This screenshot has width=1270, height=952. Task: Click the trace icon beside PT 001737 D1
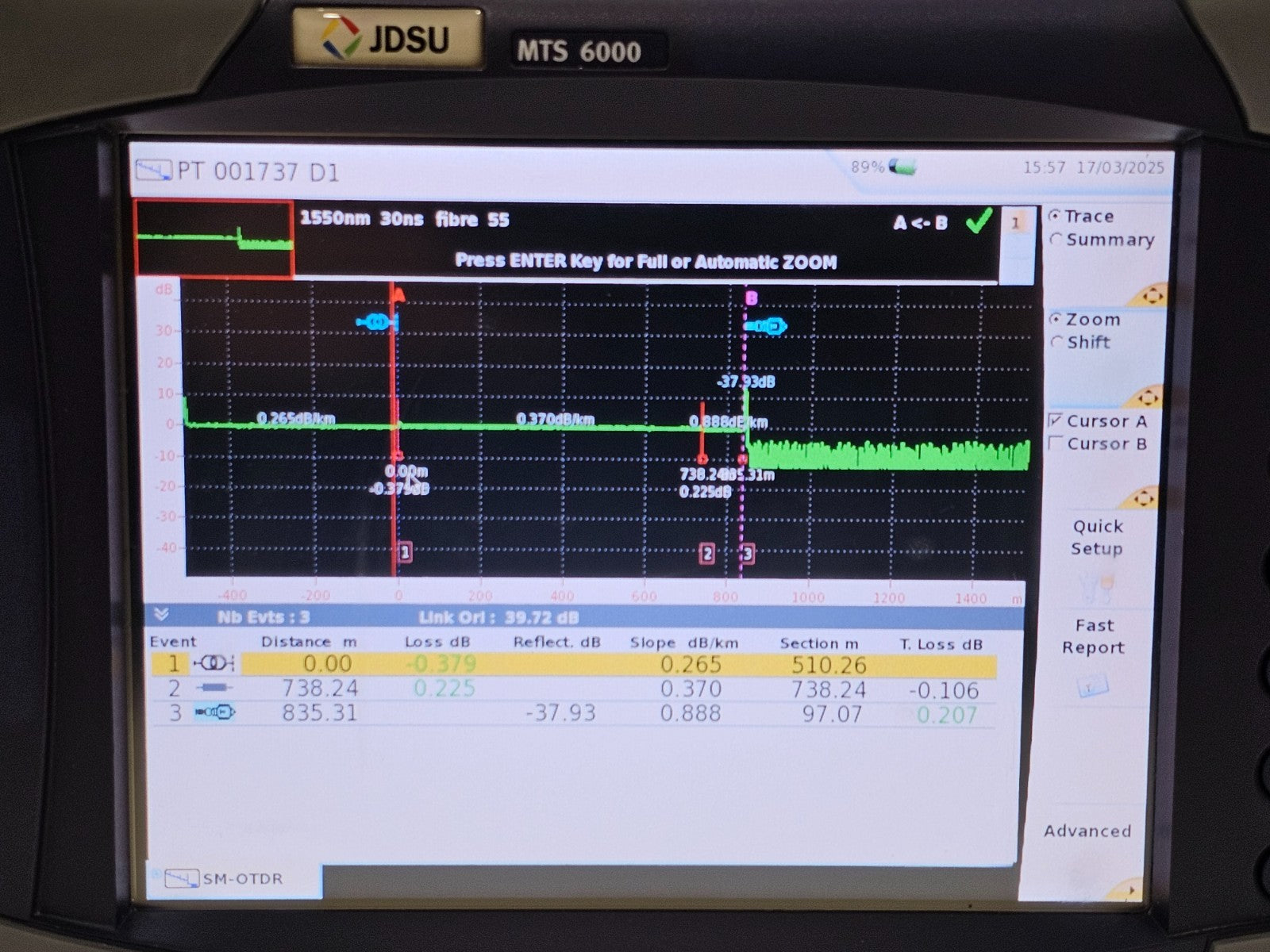[x=156, y=168]
